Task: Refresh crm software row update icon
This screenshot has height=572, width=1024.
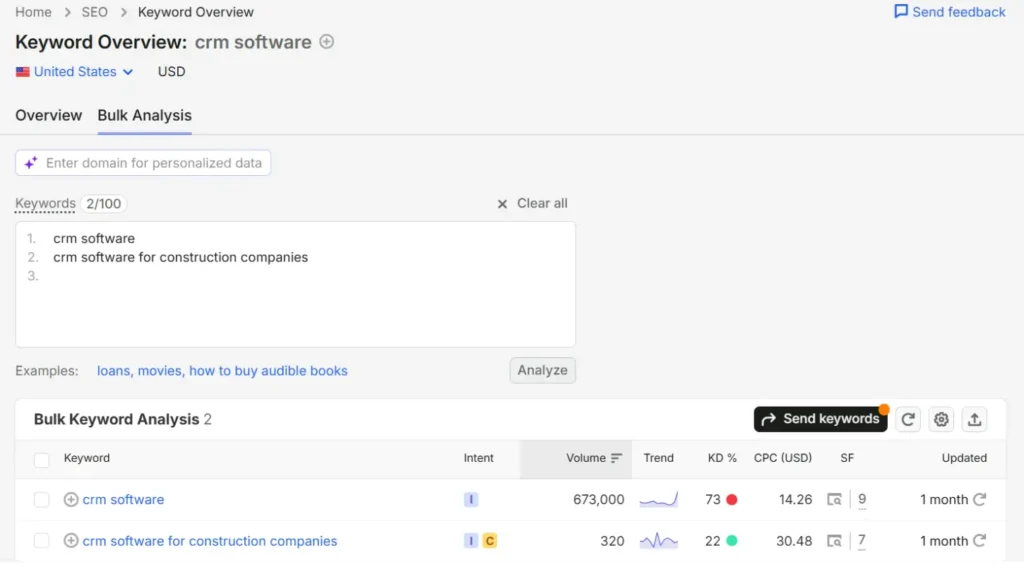Action: (980, 500)
